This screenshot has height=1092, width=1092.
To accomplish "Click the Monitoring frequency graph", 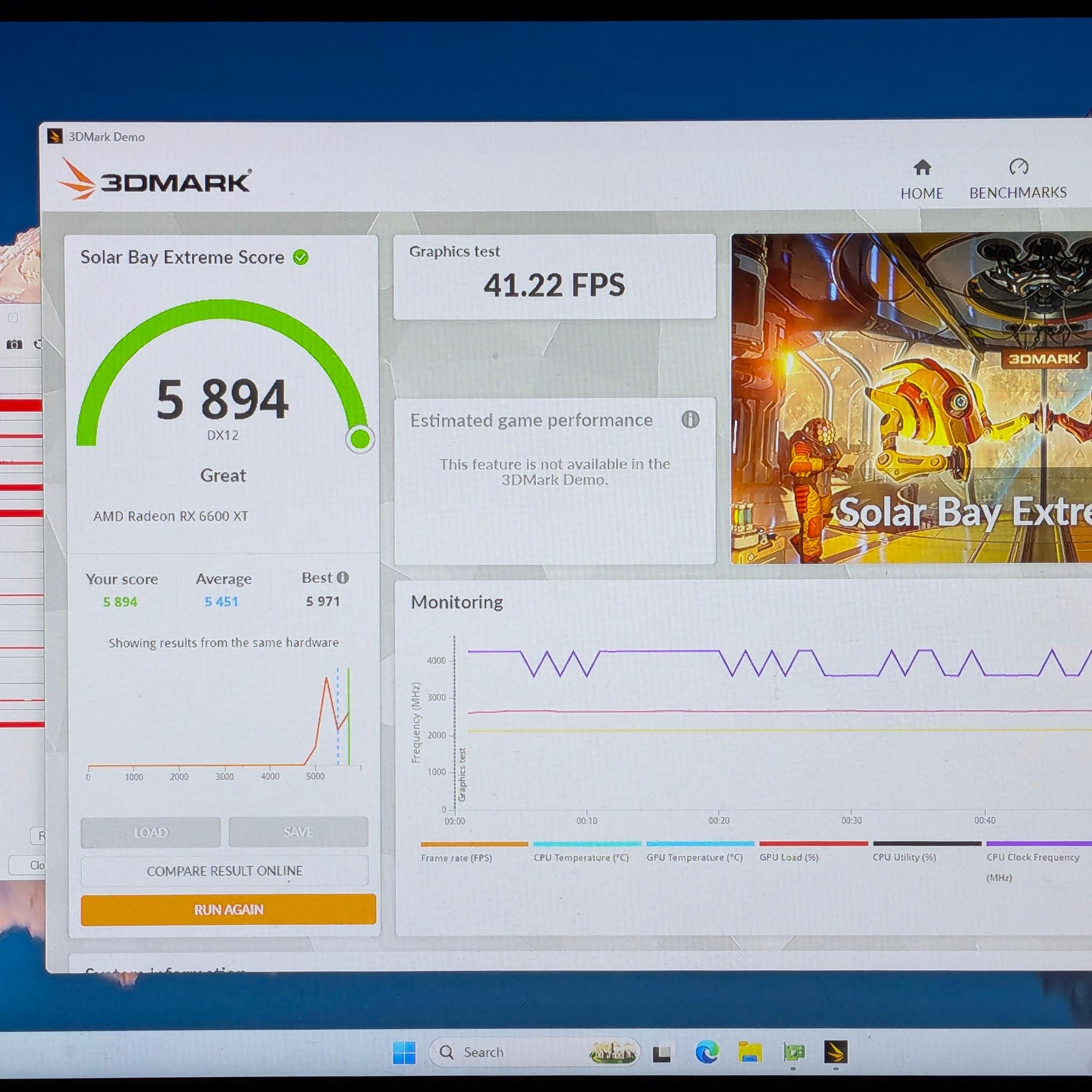I will tap(752, 729).
